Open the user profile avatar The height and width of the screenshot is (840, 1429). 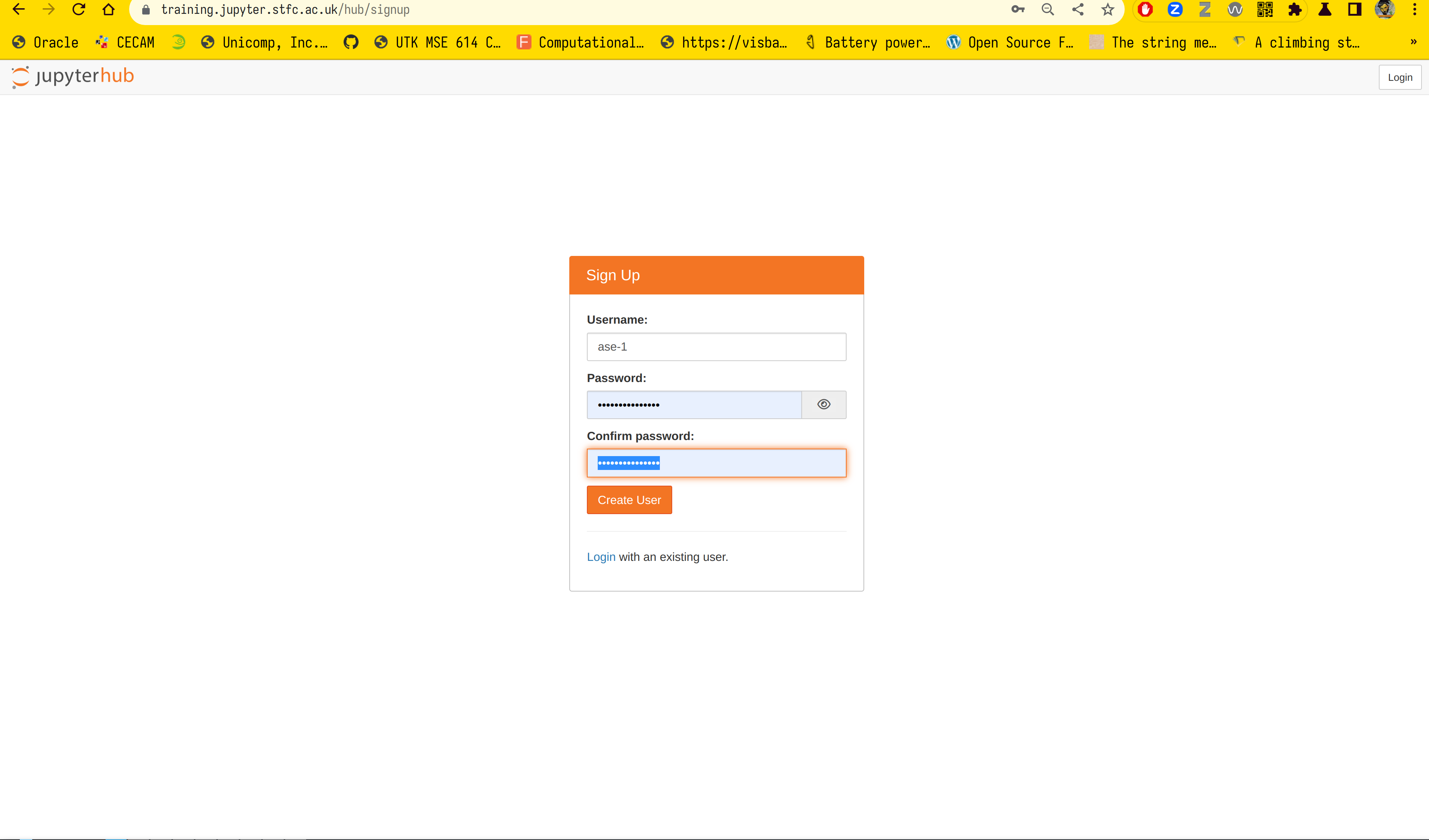1385,10
